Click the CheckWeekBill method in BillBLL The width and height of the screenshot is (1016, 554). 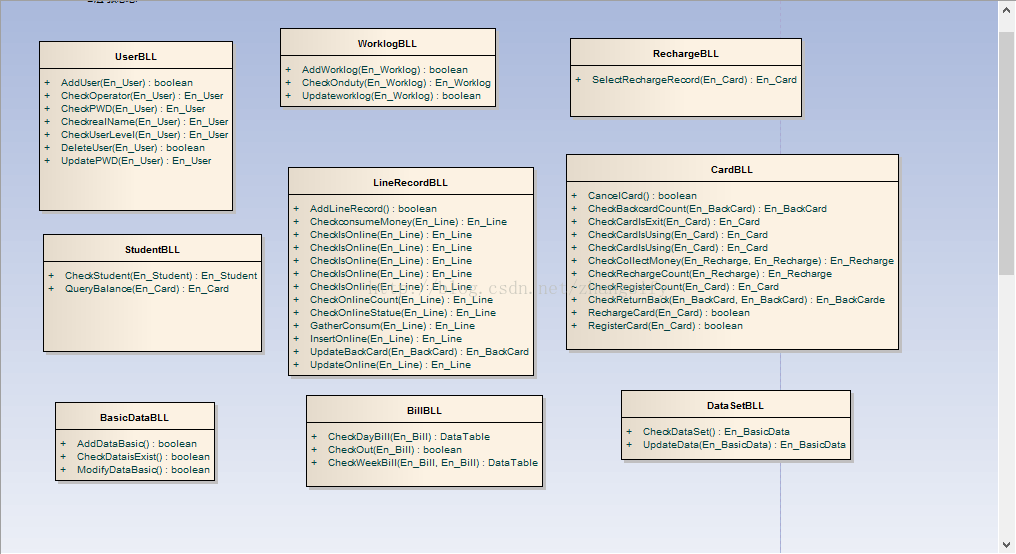433,463
